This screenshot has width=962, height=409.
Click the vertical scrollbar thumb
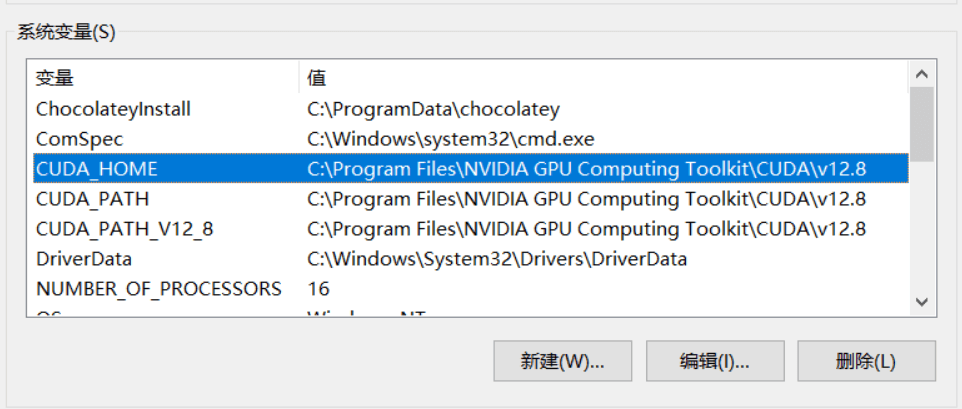point(922,123)
